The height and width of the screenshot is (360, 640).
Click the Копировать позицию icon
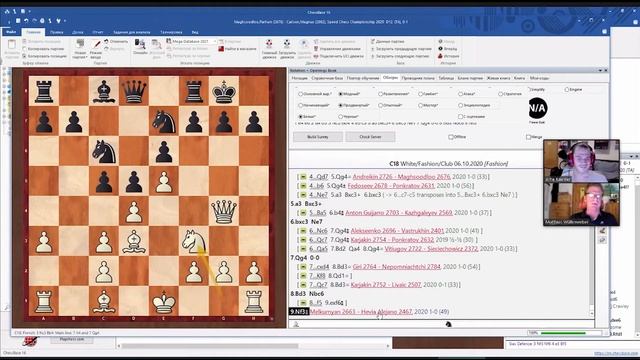click(x=24, y=56)
